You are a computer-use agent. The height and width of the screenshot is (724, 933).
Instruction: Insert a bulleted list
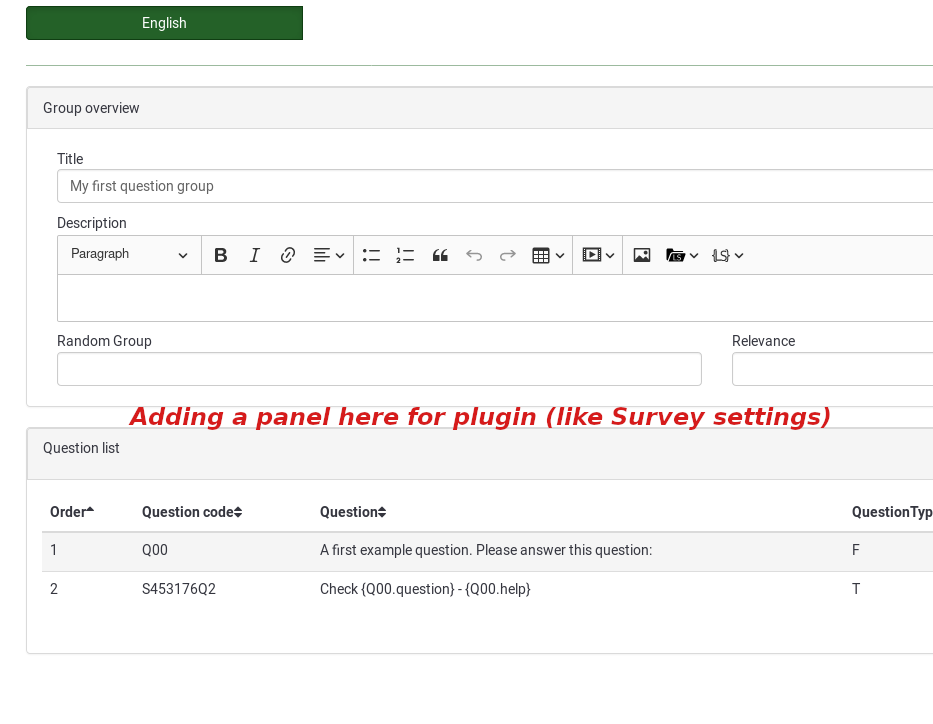tap(371, 255)
